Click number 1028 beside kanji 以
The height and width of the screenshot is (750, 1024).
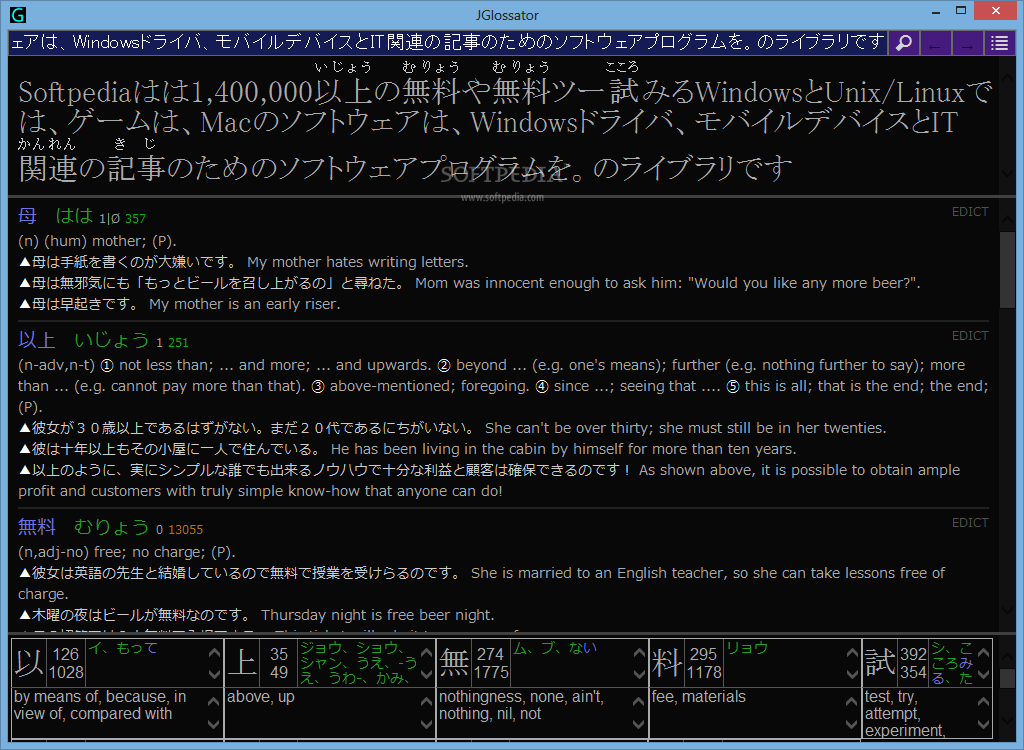66,672
